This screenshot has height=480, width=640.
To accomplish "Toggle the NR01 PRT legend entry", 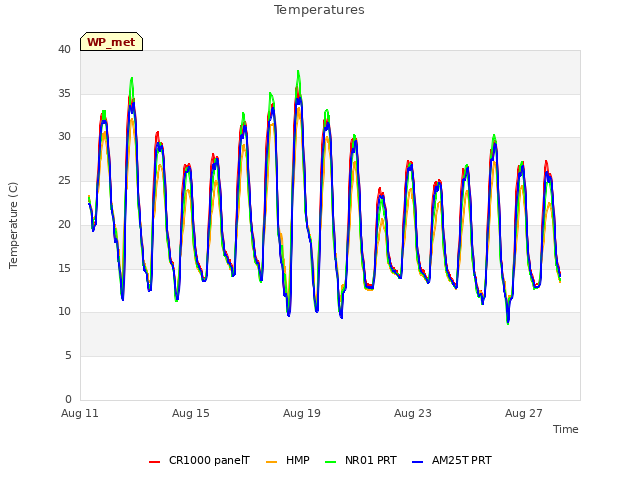I will 360,460.
